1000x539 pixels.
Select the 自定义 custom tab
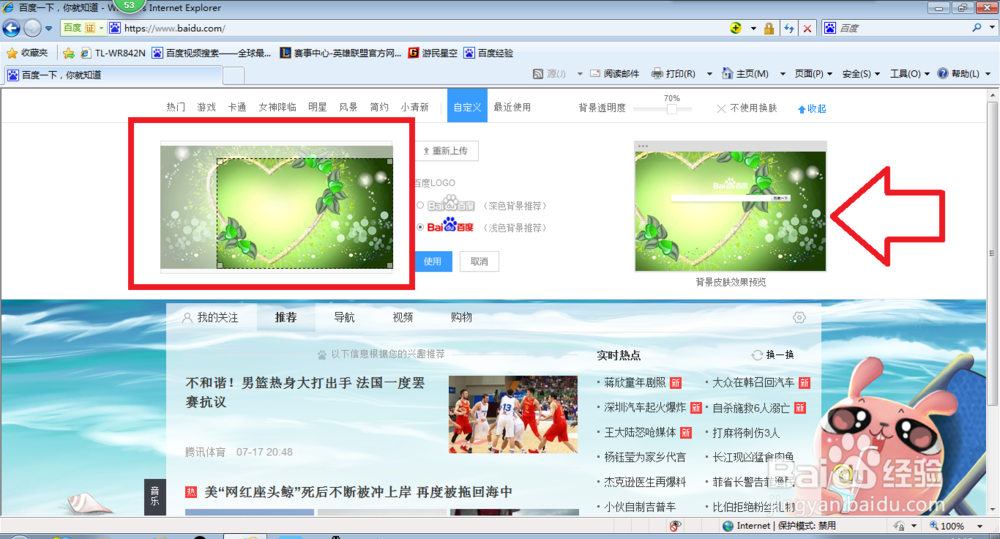click(x=467, y=107)
